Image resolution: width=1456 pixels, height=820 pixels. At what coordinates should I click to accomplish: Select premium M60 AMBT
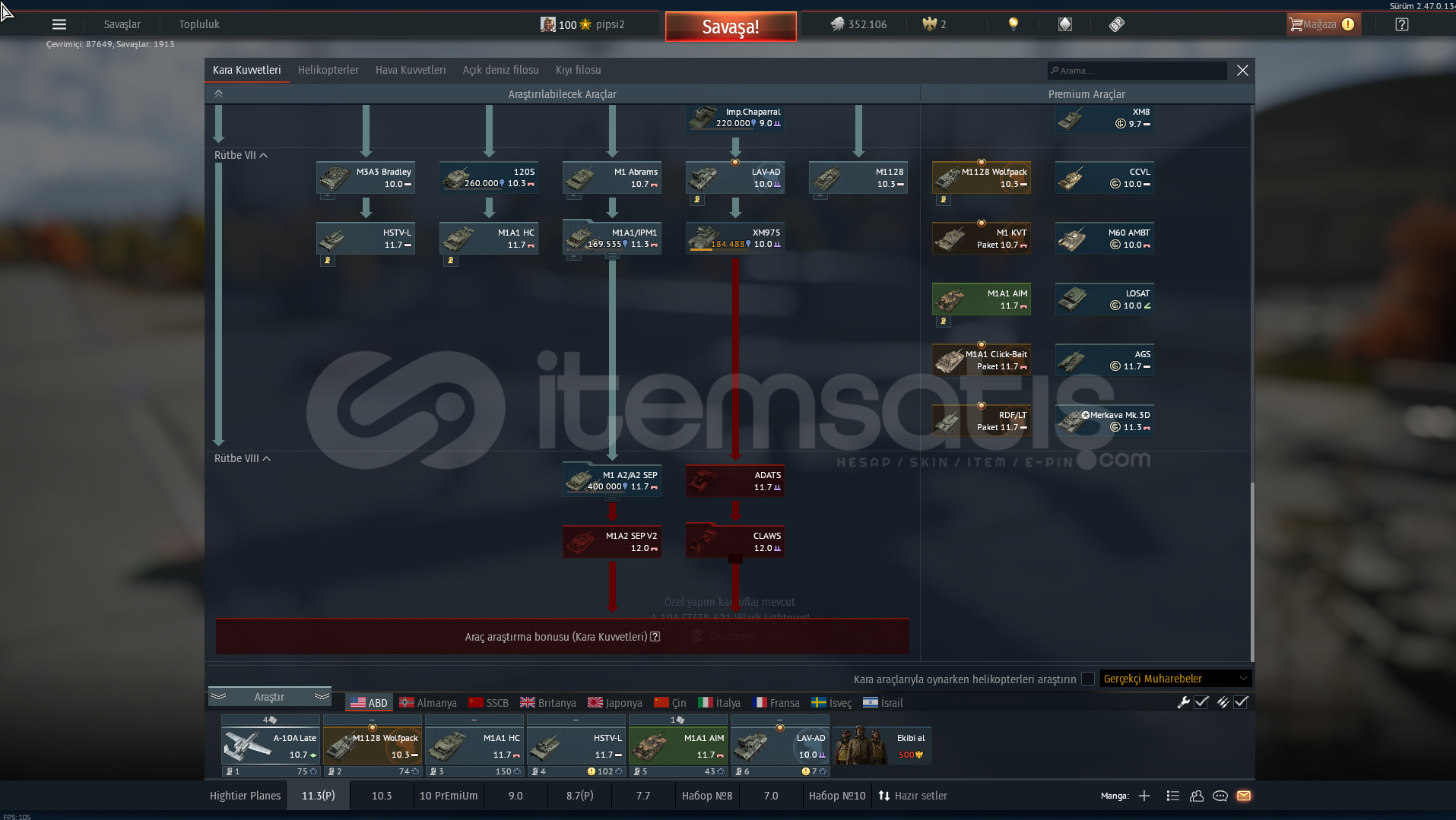(x=1105, y=239)
